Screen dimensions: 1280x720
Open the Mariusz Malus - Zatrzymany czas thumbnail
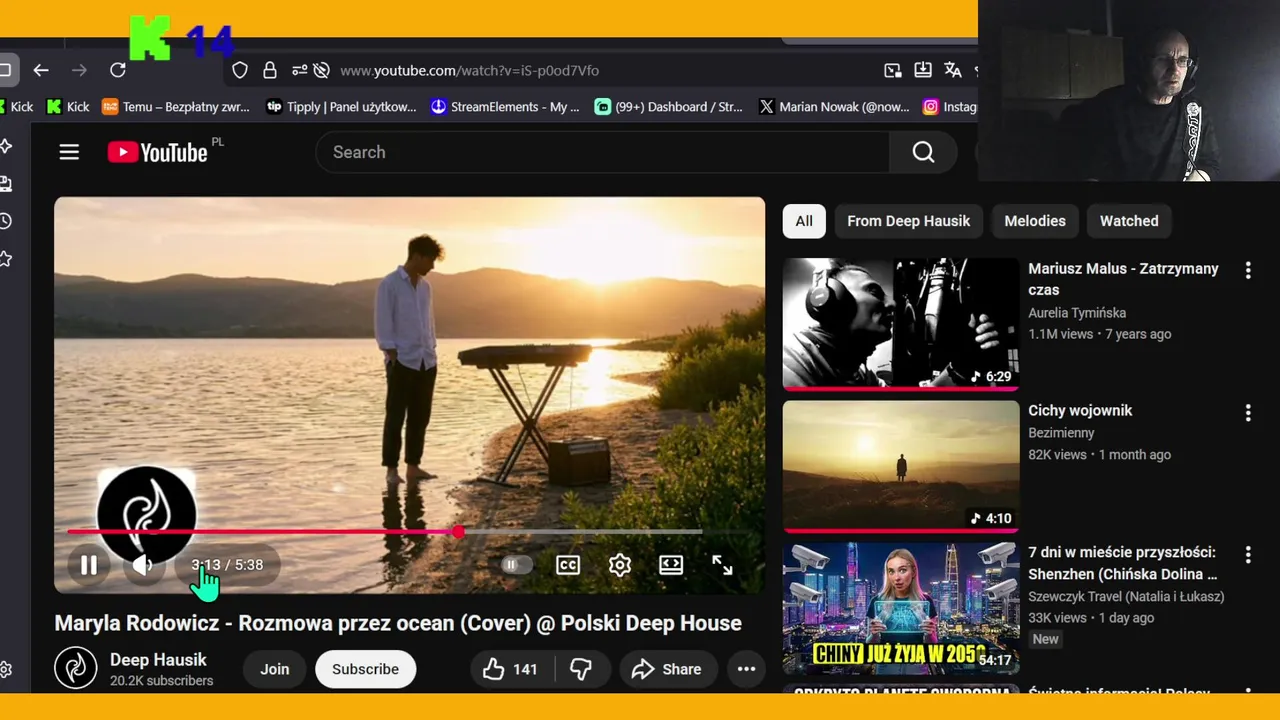pos(900,324)
